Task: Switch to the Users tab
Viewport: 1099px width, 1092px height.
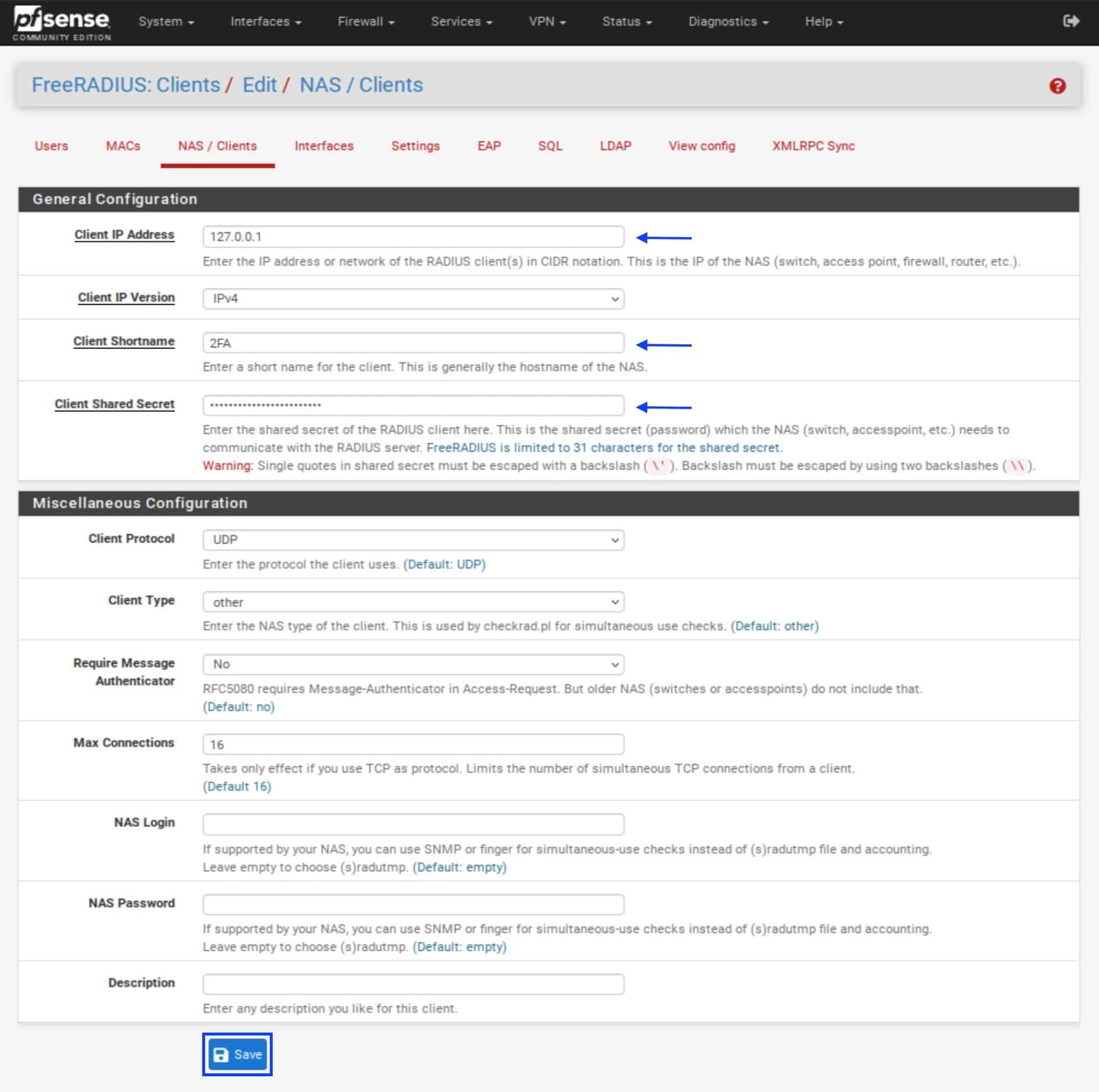Action: (51, 146)
